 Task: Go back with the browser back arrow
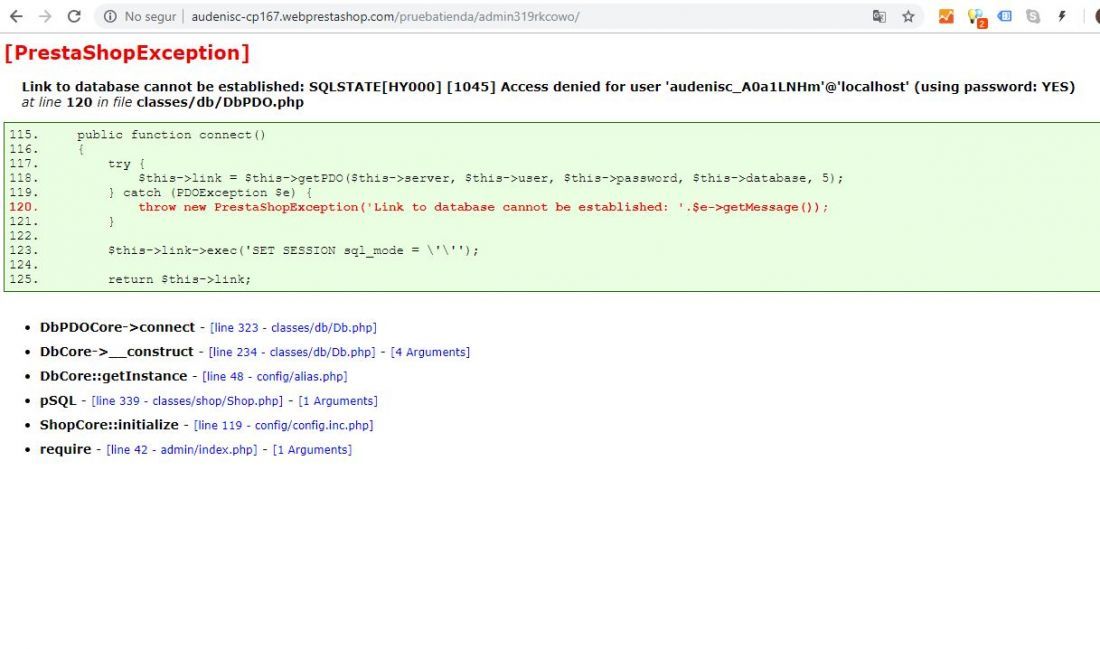click(x=16, y=16)
